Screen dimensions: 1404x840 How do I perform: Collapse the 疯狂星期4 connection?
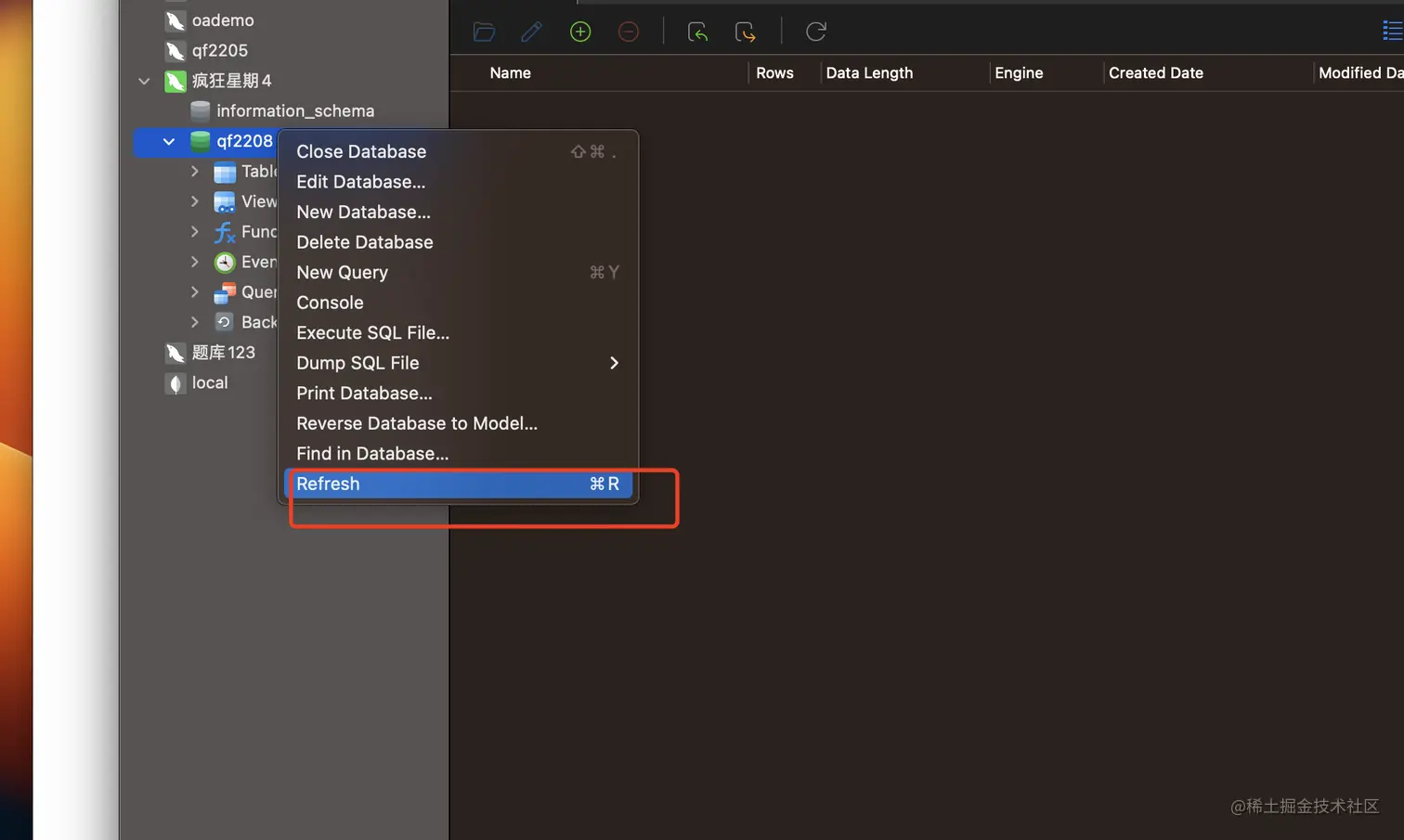click(144, 81)
